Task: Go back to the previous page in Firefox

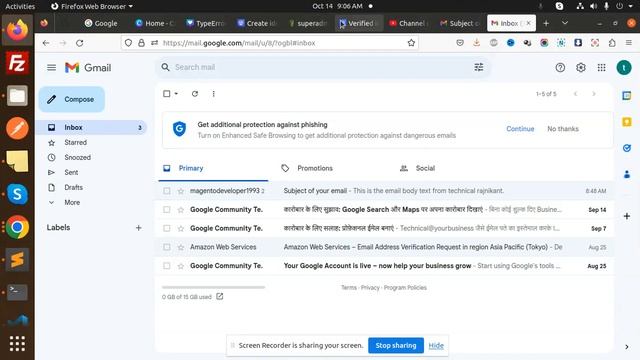Action: (46, 43)
